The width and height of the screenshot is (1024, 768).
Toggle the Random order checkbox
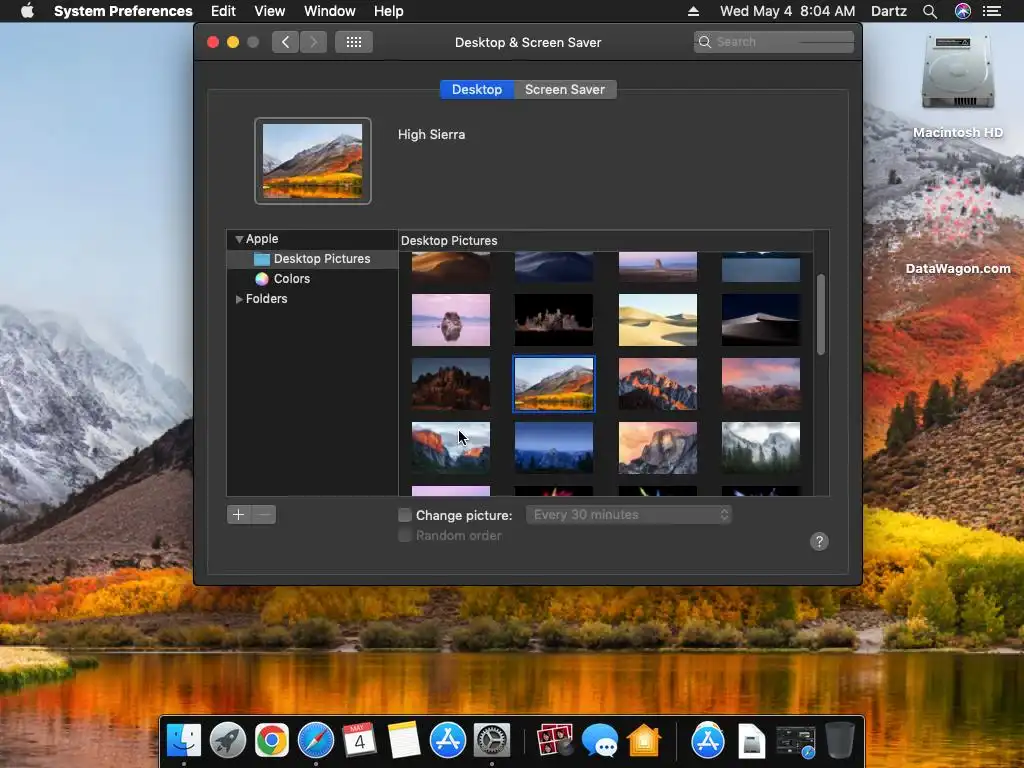tap(405, 536)
